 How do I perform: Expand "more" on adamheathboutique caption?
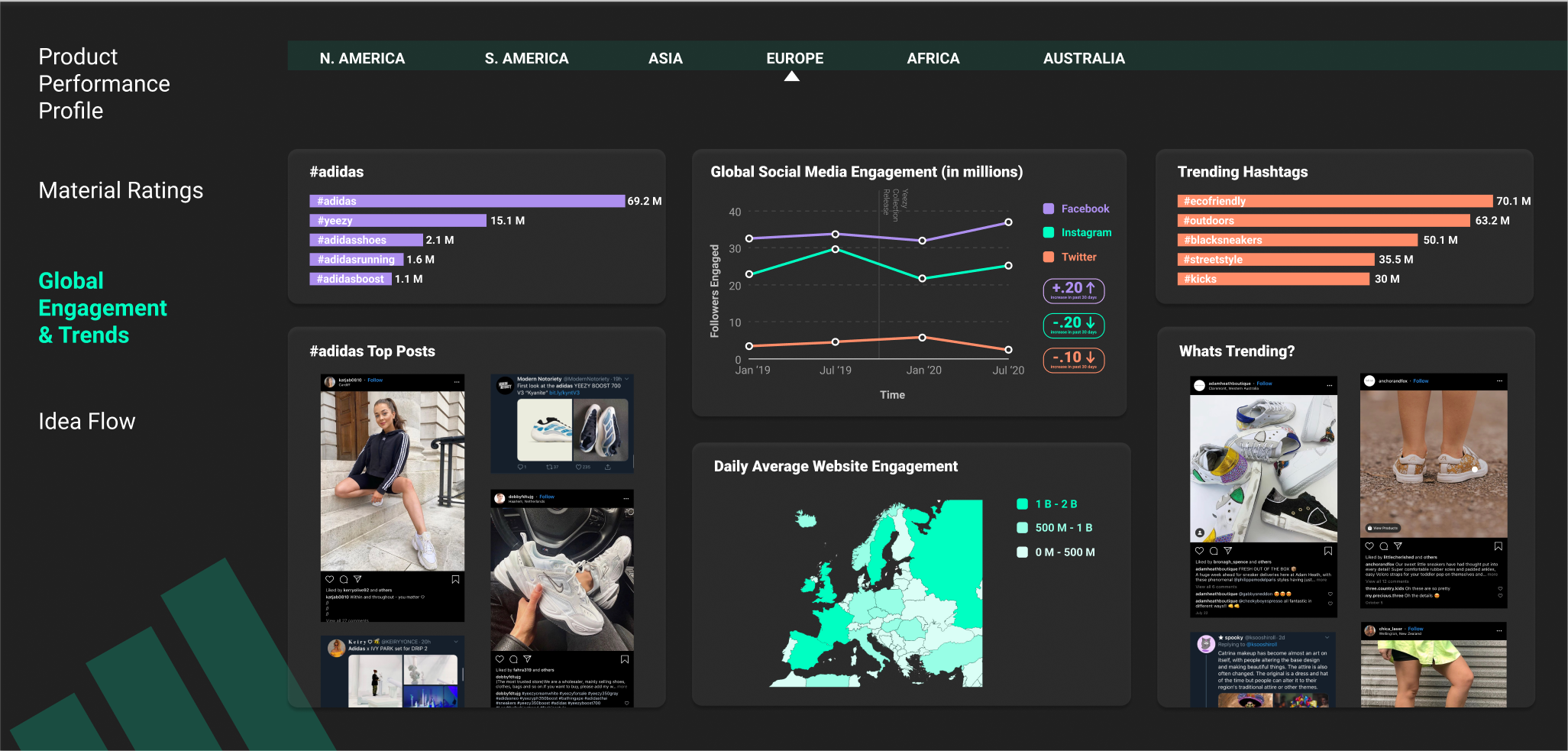(x=1322, y=580)
